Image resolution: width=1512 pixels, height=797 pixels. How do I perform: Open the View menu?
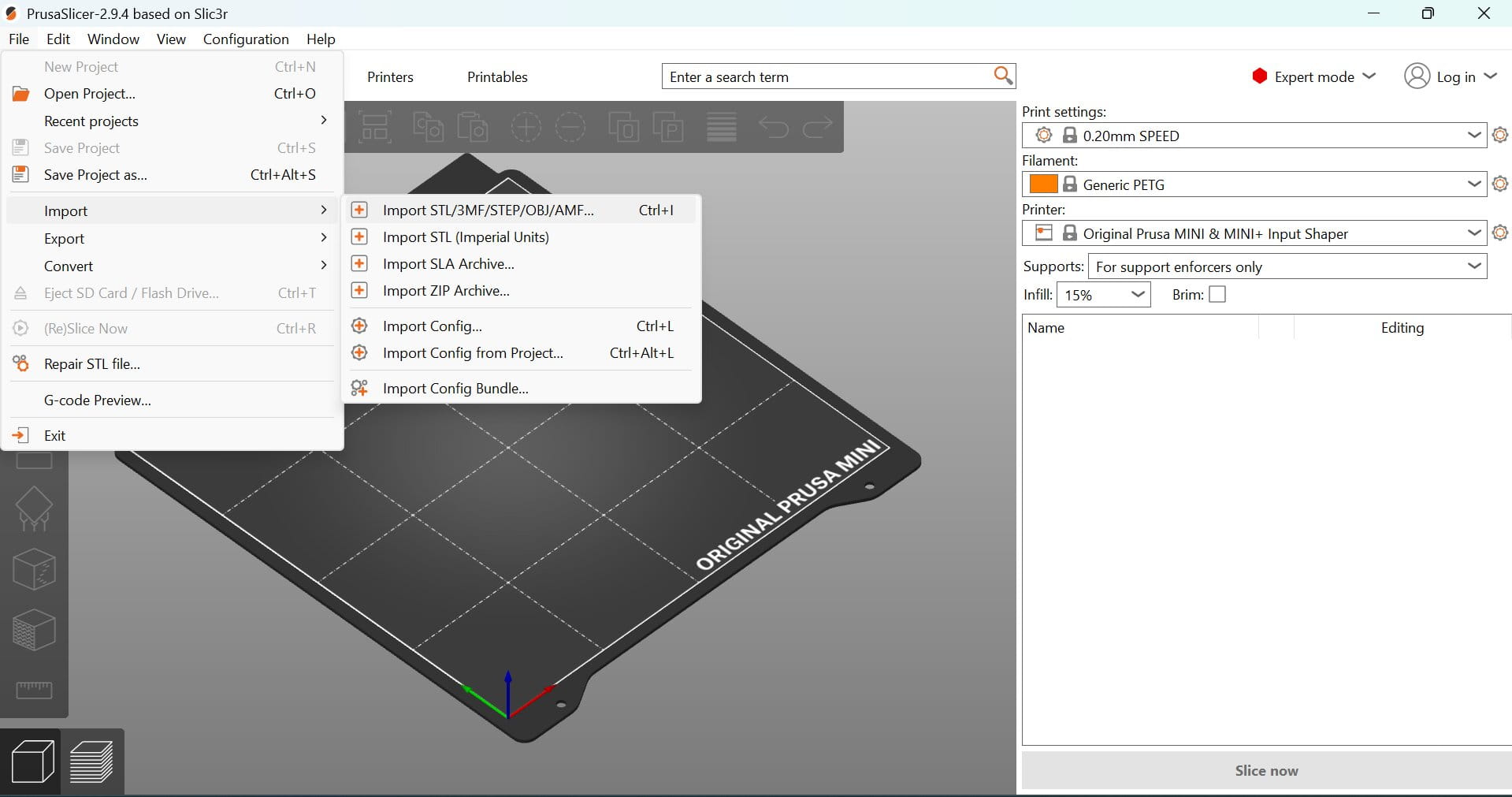[x=171, y=39]
